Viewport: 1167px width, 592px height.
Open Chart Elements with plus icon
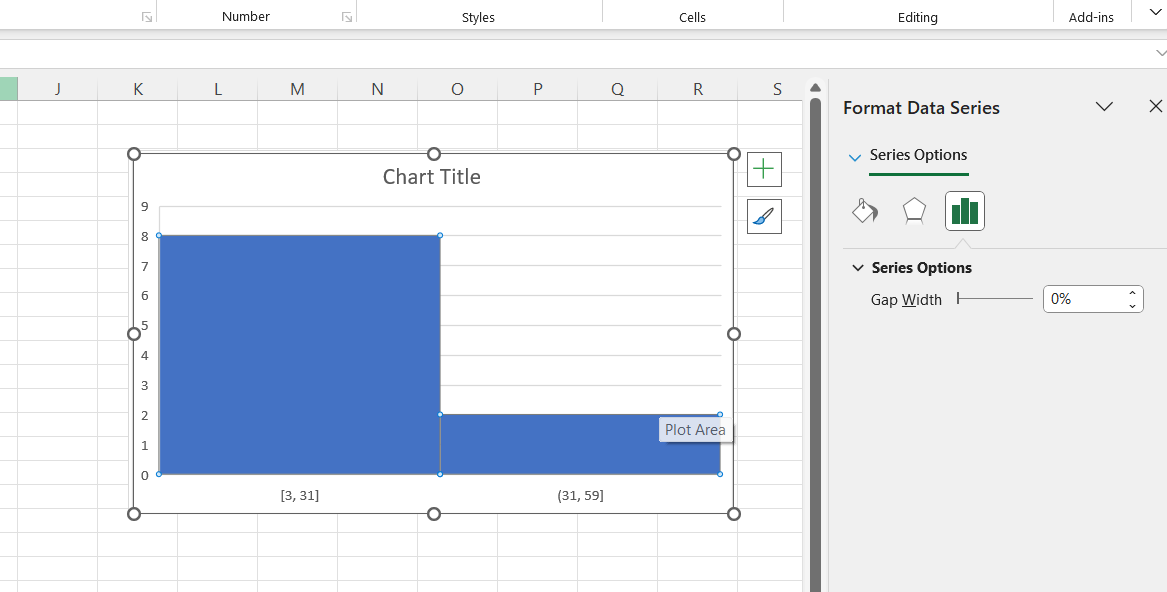coord(764,169)
